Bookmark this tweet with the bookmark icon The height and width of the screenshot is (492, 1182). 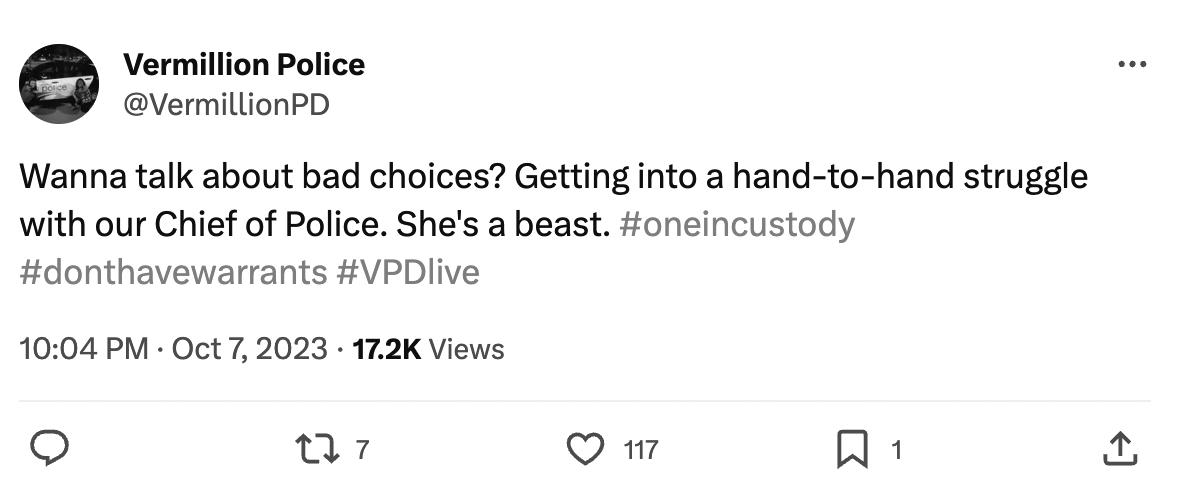[851, 450]
